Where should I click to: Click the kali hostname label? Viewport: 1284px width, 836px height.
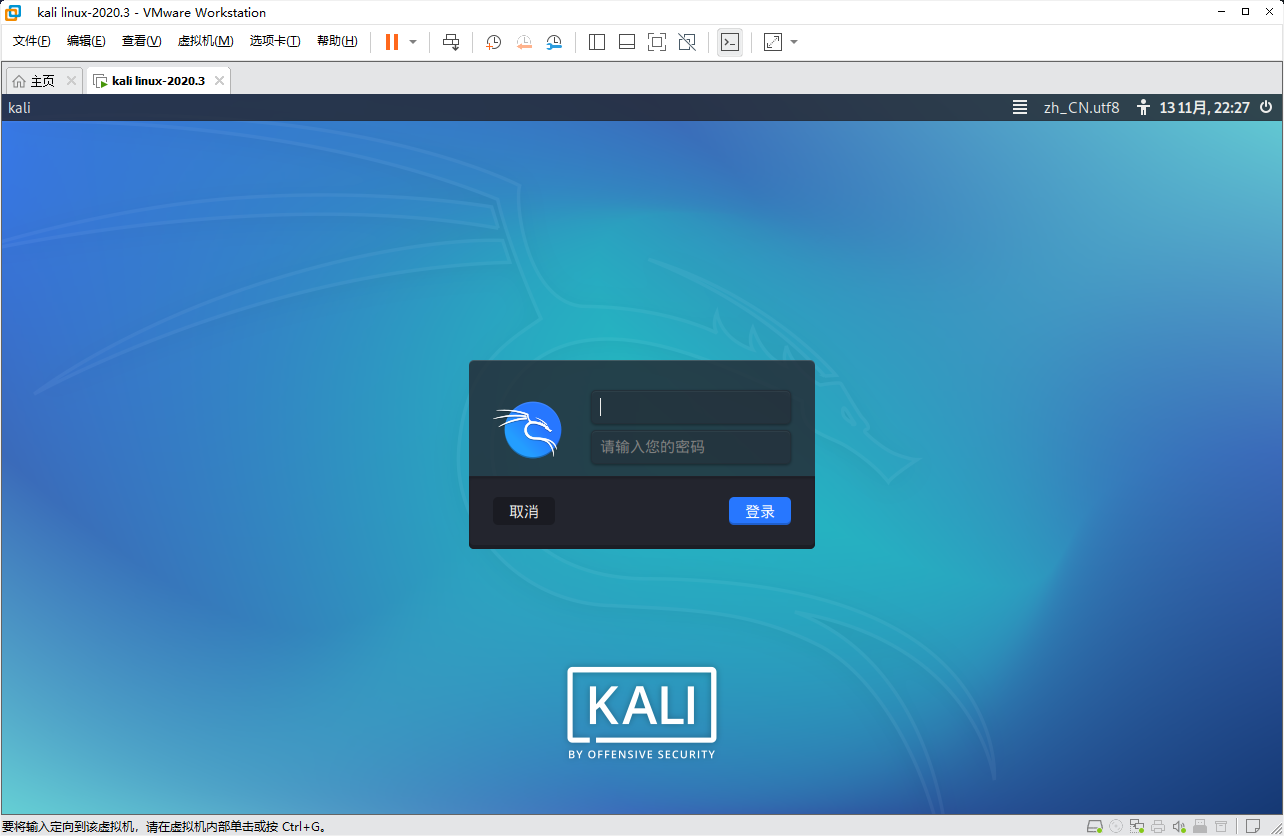[19, 107]
